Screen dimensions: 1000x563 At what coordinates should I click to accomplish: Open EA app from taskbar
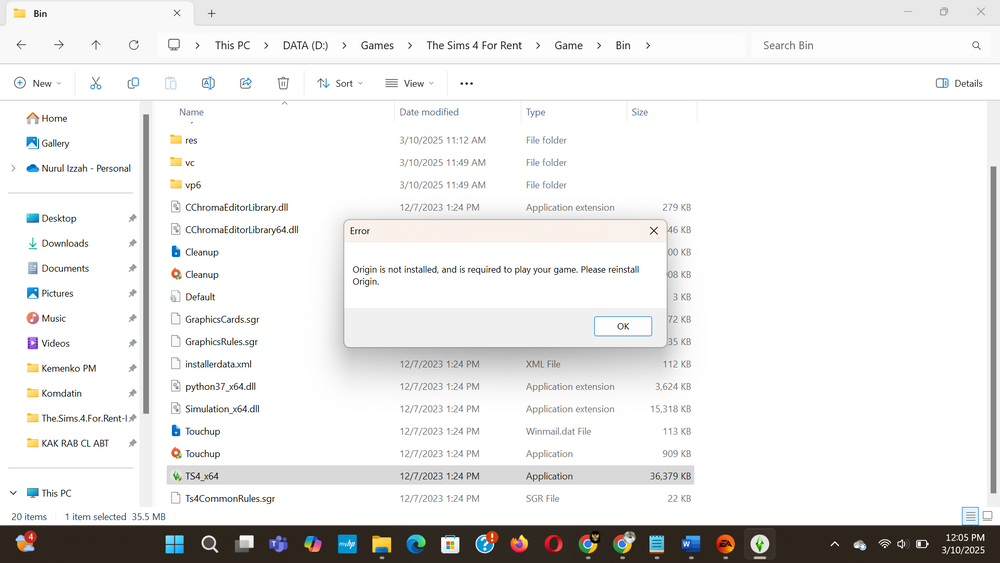tap(725, 544)
